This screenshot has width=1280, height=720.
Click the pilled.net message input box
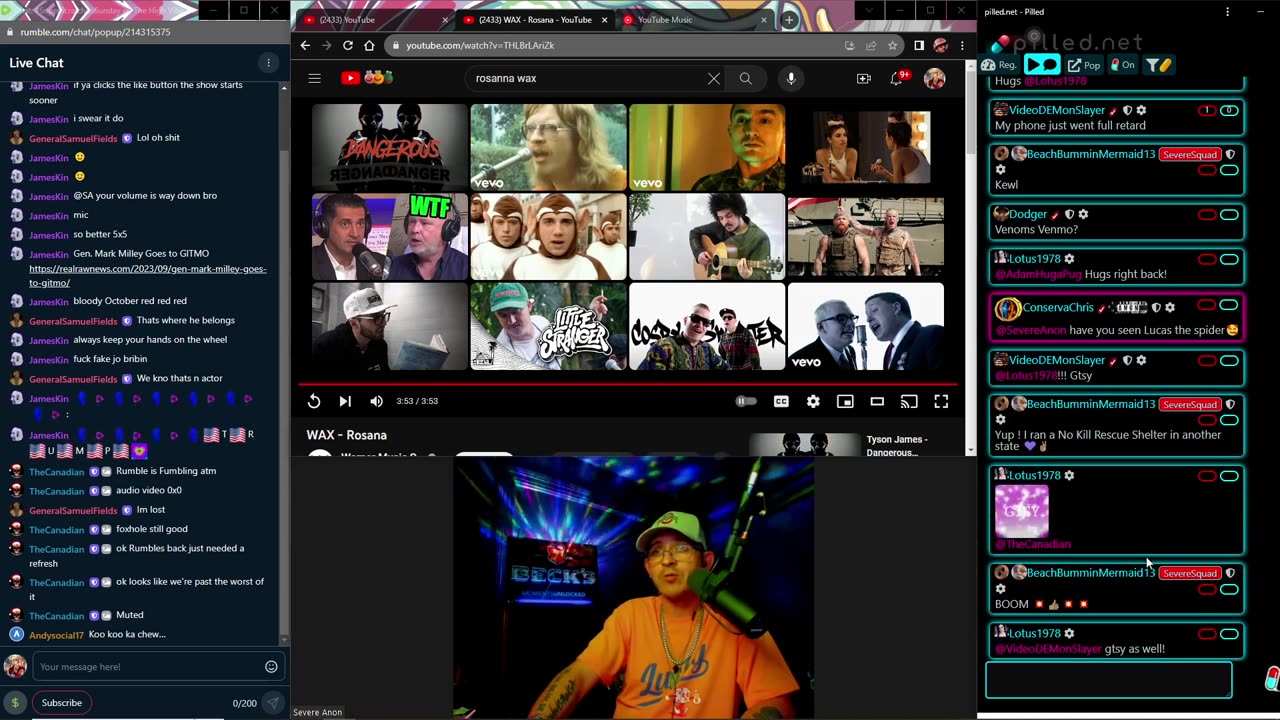coord(1109,680)
